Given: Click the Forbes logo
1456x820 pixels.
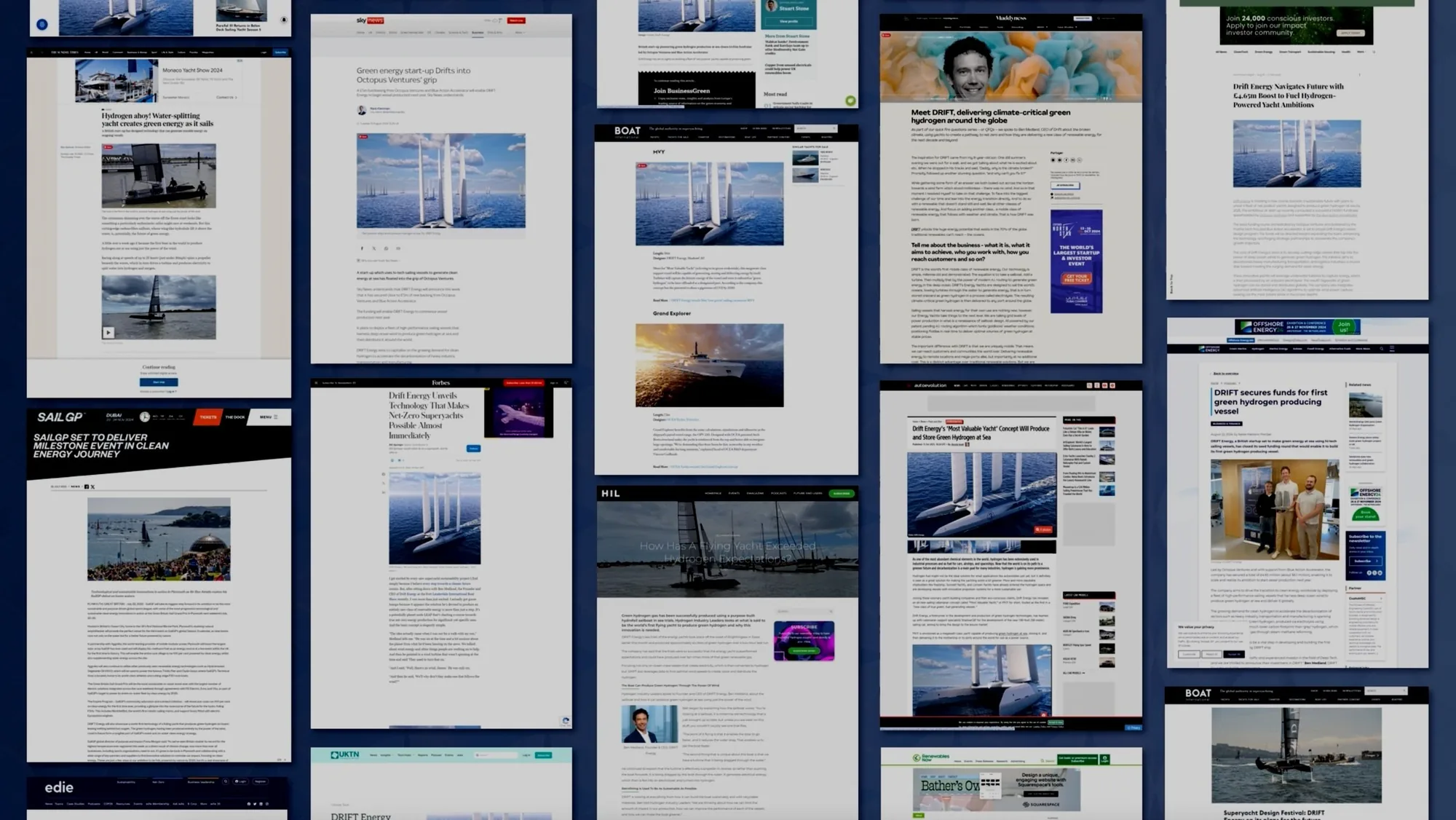Looking at the screenshot, I should click(x=440, y=383).
